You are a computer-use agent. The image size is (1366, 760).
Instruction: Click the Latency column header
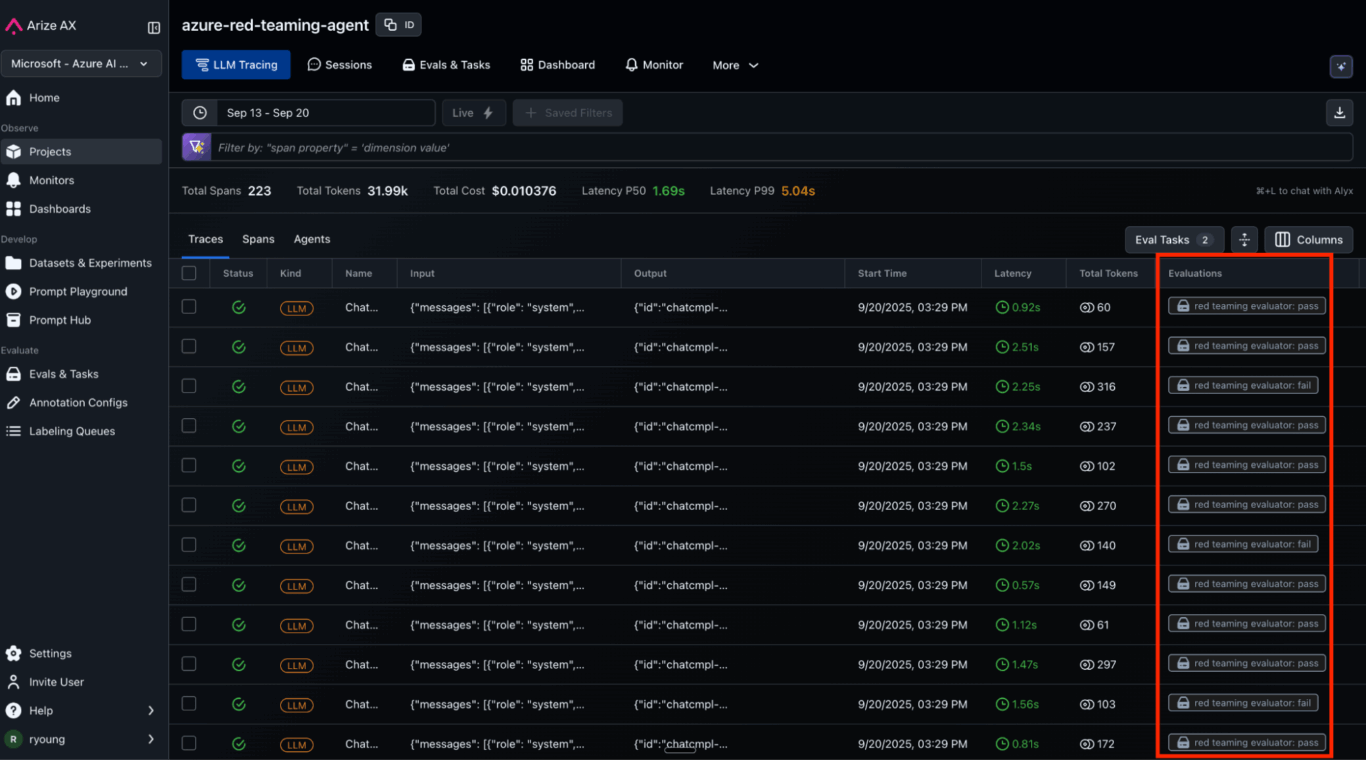pos(1013,273)
